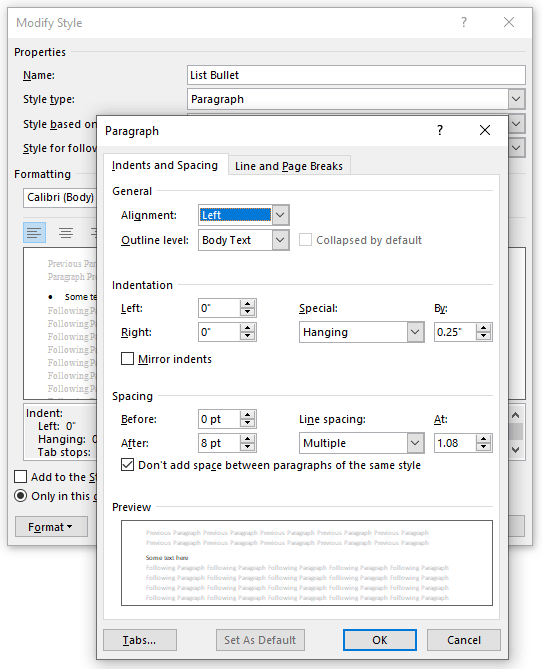Increase hanging By value up arrow
The height and width of the screenshot is (669, 542).
click(483, 328)
